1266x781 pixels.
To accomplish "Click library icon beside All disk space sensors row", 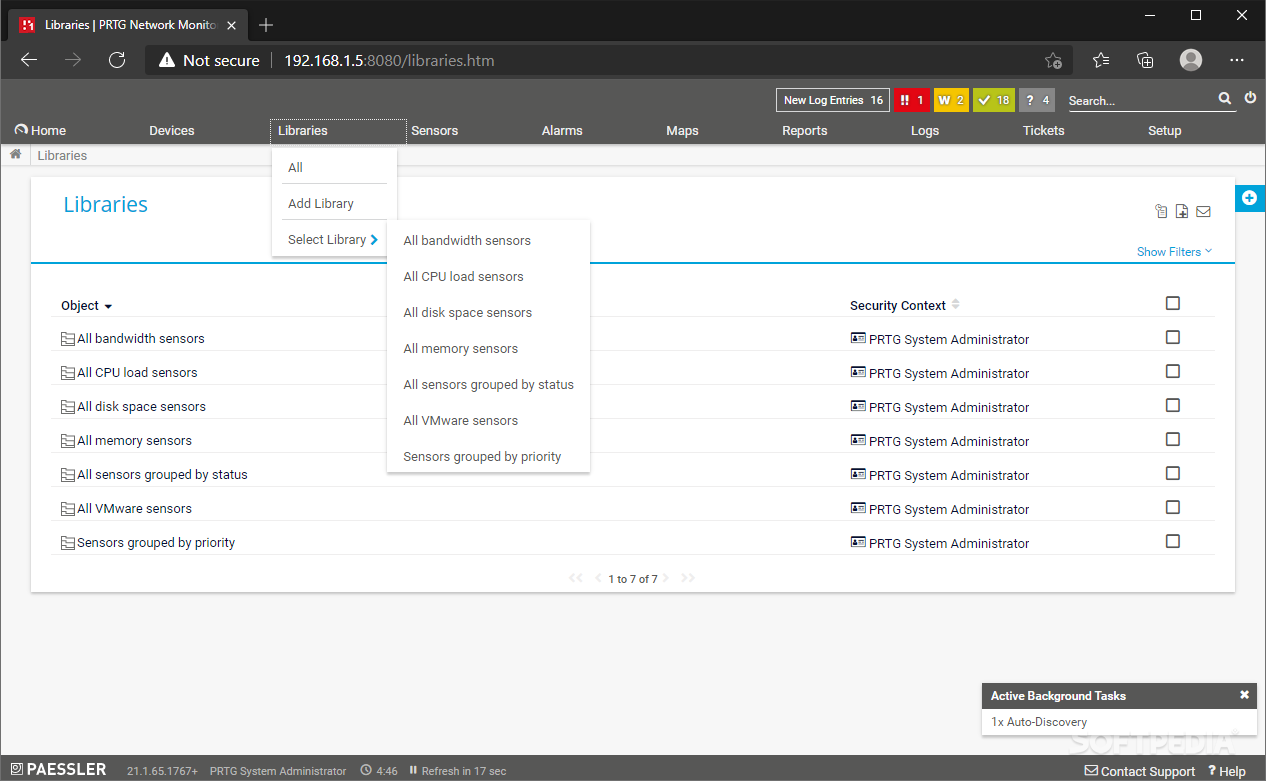I will coord(68,407).
